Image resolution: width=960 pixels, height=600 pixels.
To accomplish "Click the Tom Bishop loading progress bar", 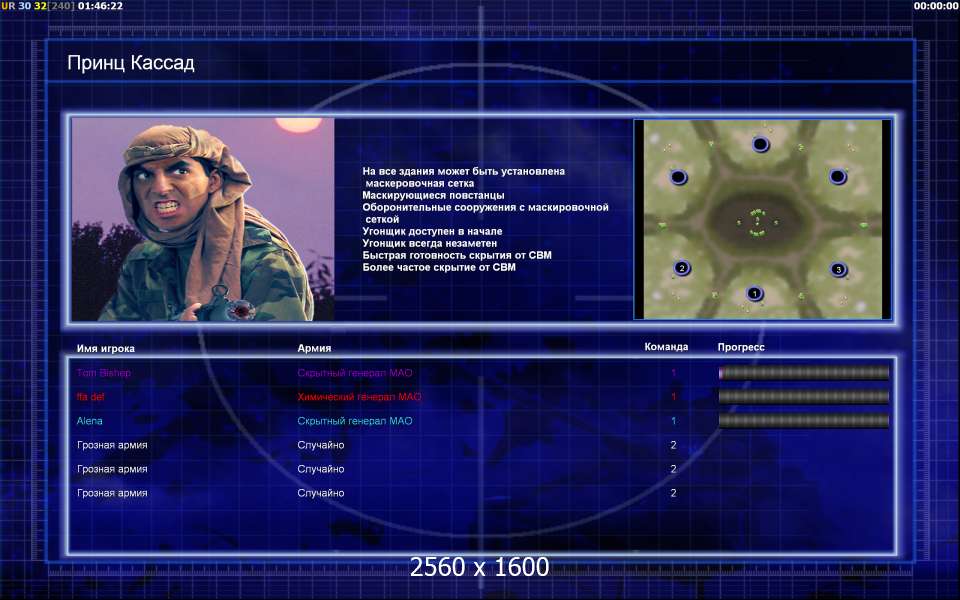I will 803,372.
